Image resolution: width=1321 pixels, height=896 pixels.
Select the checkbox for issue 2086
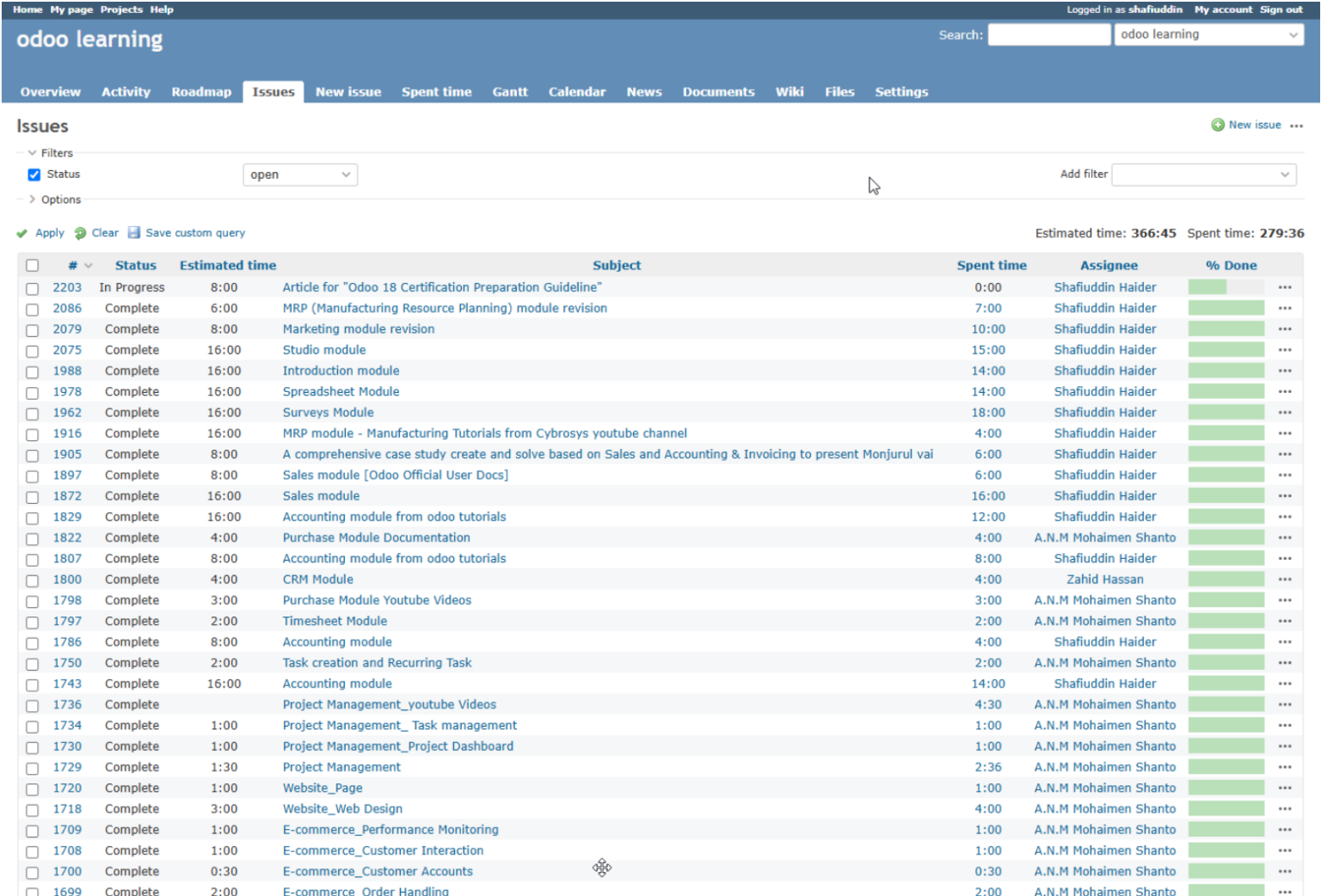(x=32, y=309)
